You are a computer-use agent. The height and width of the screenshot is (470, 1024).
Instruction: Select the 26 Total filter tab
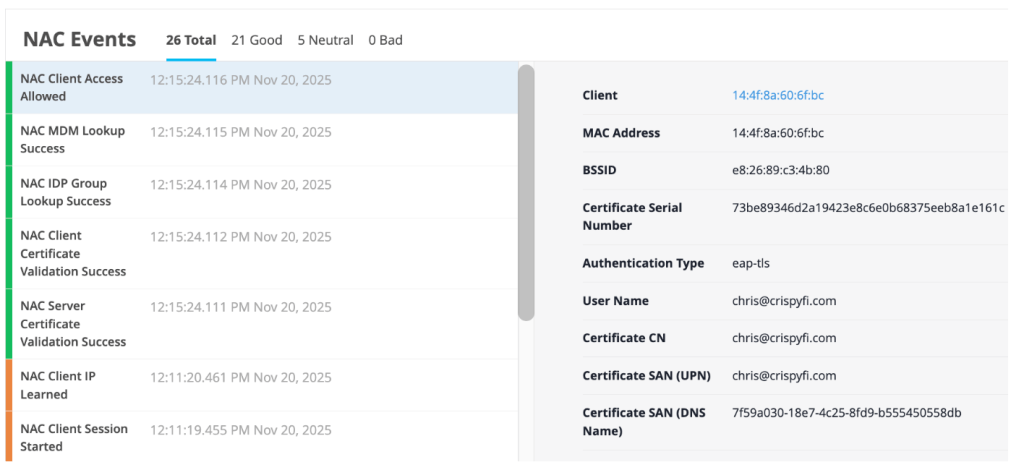point(190,40)
